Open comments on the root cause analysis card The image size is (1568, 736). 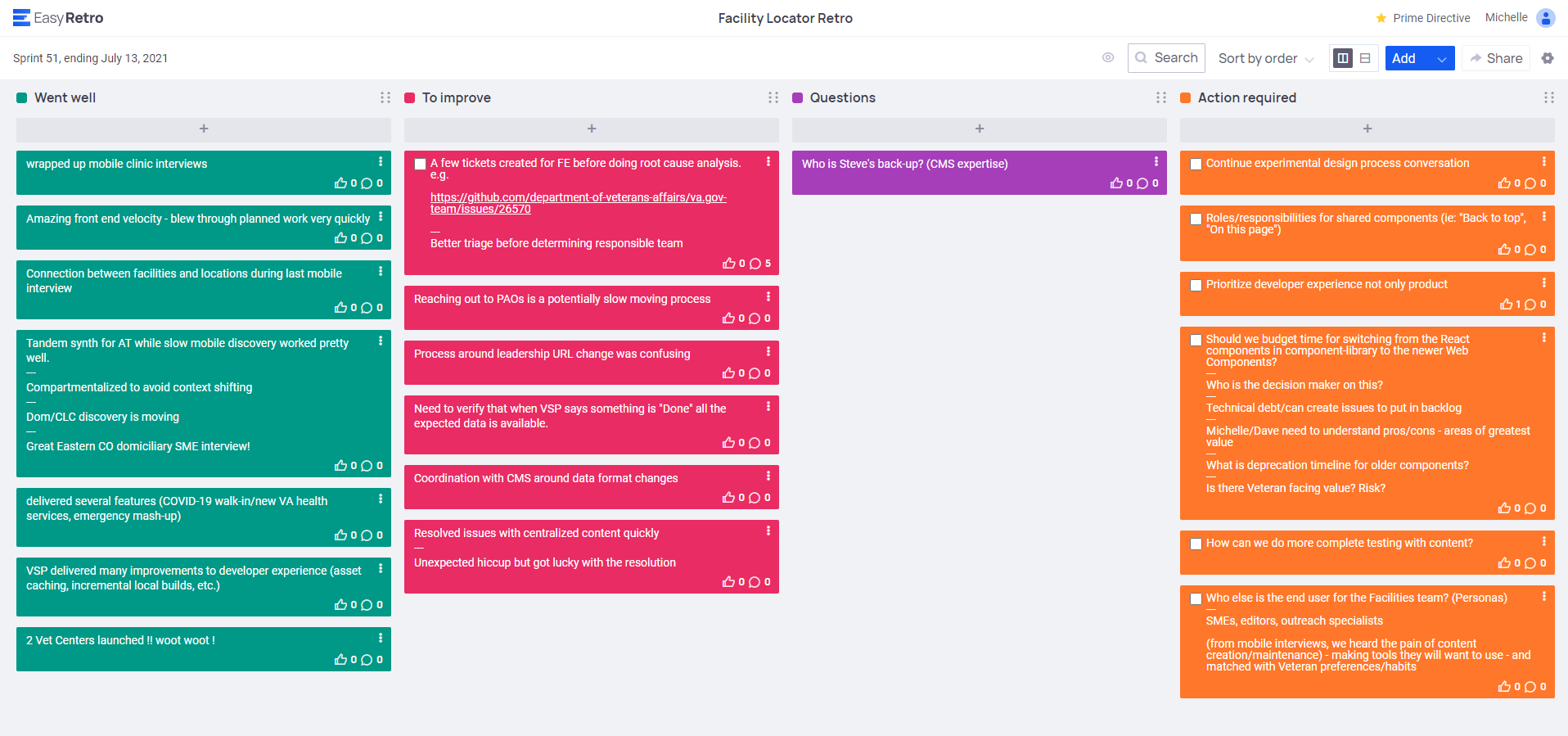tap(755, 264)
